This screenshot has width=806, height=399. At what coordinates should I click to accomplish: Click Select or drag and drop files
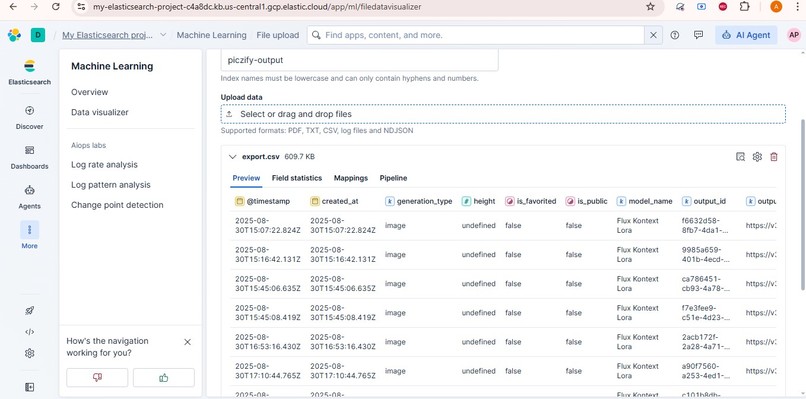503,114
